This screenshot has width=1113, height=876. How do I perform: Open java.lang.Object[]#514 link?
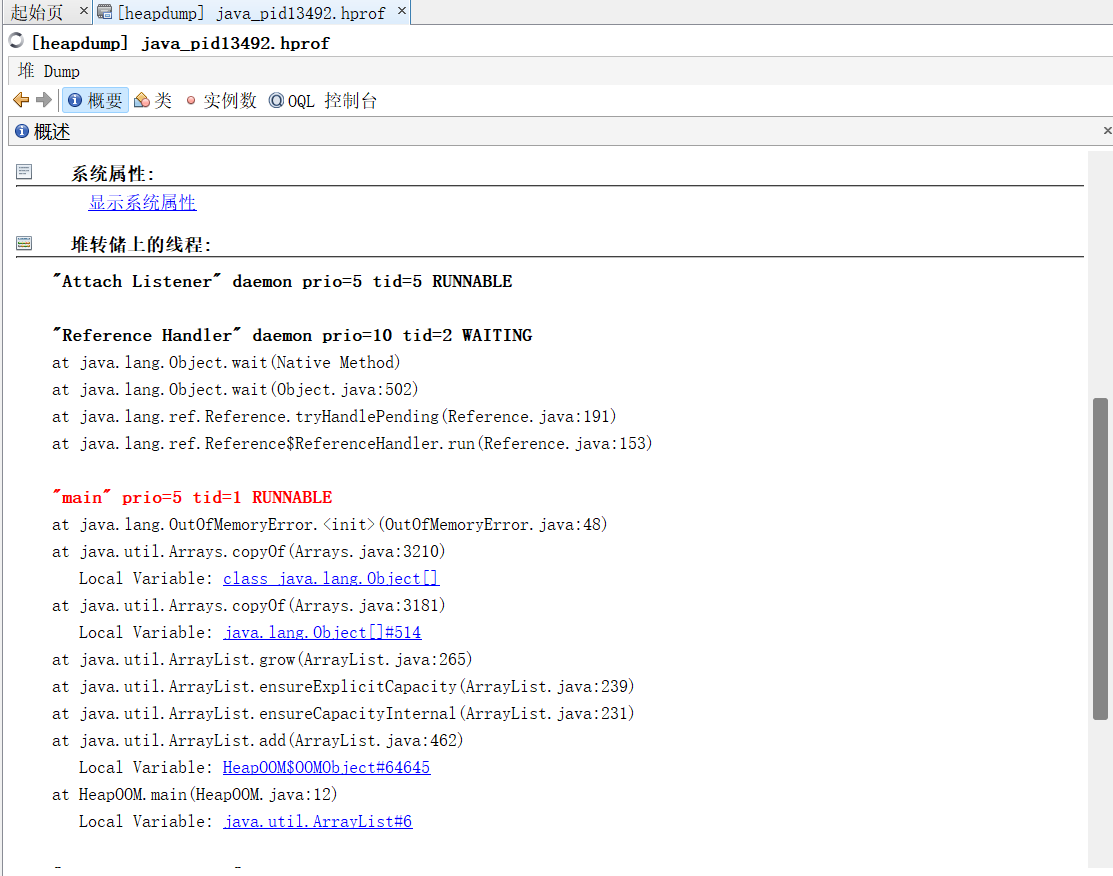[322, 633]
